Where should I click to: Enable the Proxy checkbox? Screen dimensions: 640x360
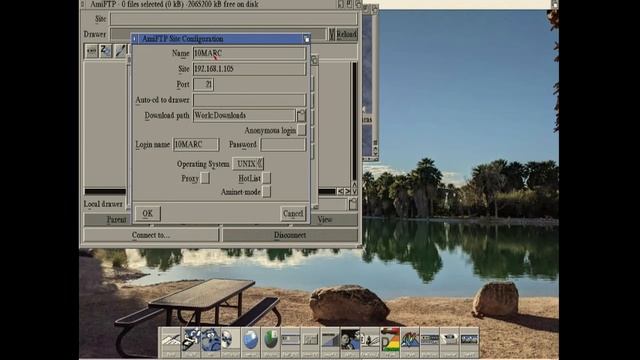(x=205, y=178)
